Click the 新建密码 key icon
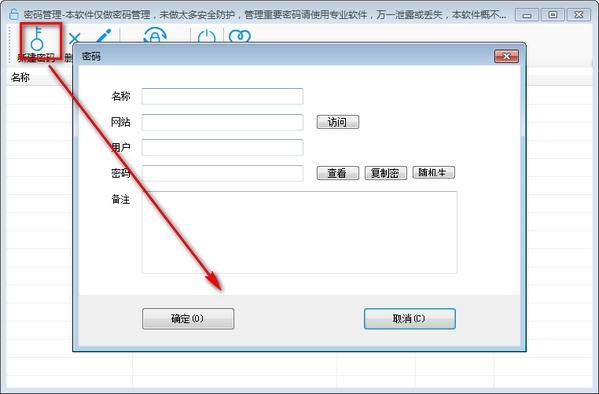The image size is (599, 394). [x=37, y=39]
